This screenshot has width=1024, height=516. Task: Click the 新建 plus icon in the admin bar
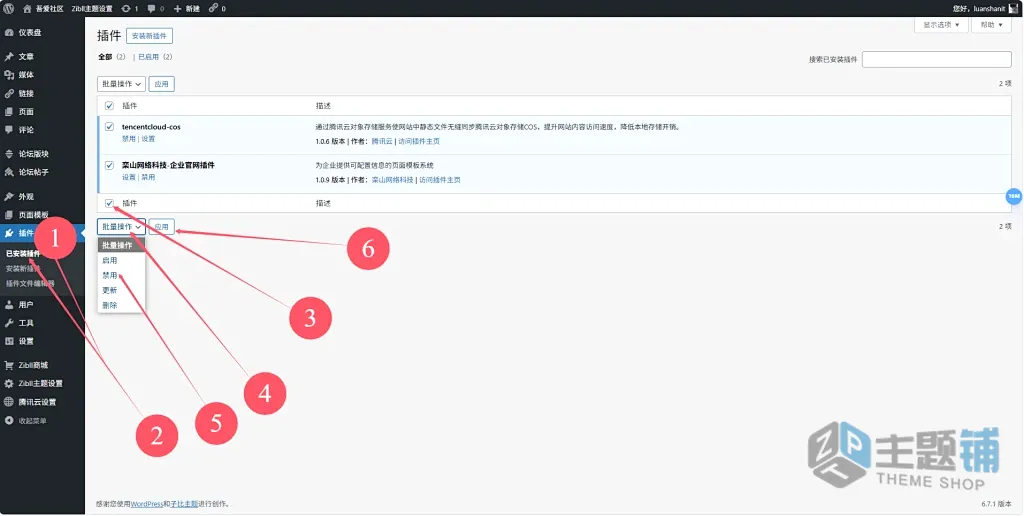177,8
